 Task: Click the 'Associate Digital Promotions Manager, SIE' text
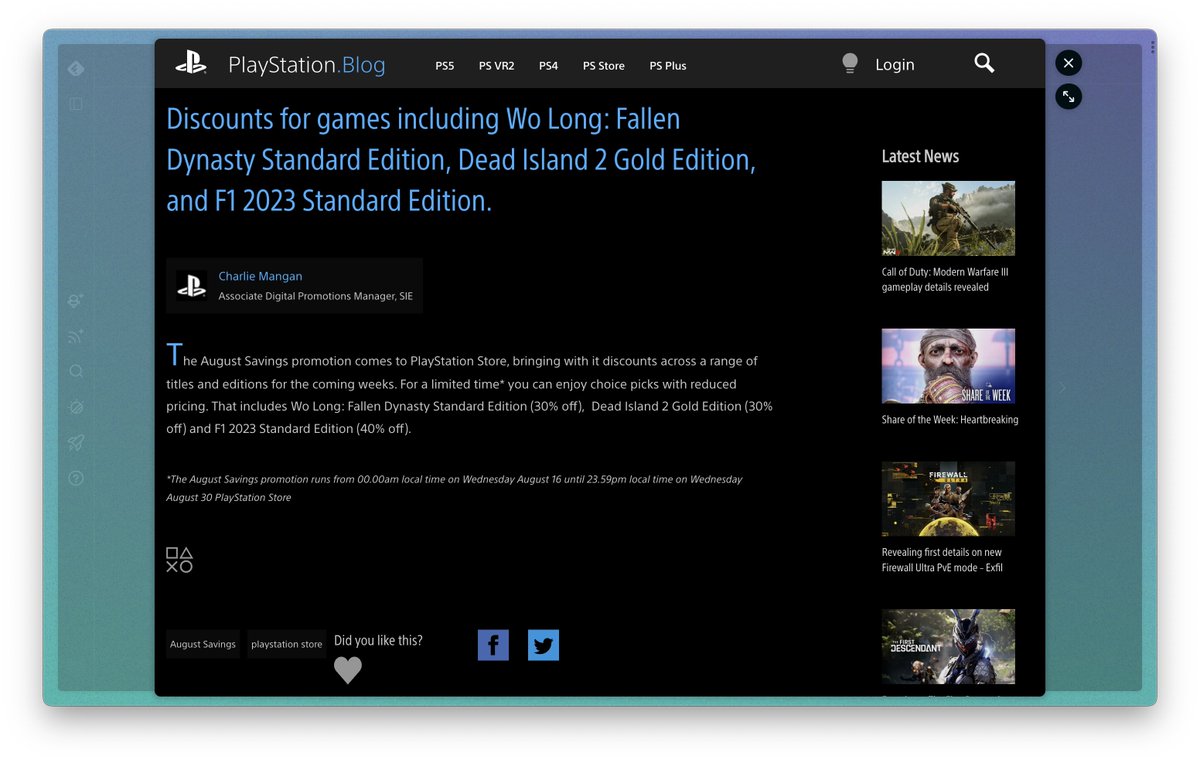point(316,296)
